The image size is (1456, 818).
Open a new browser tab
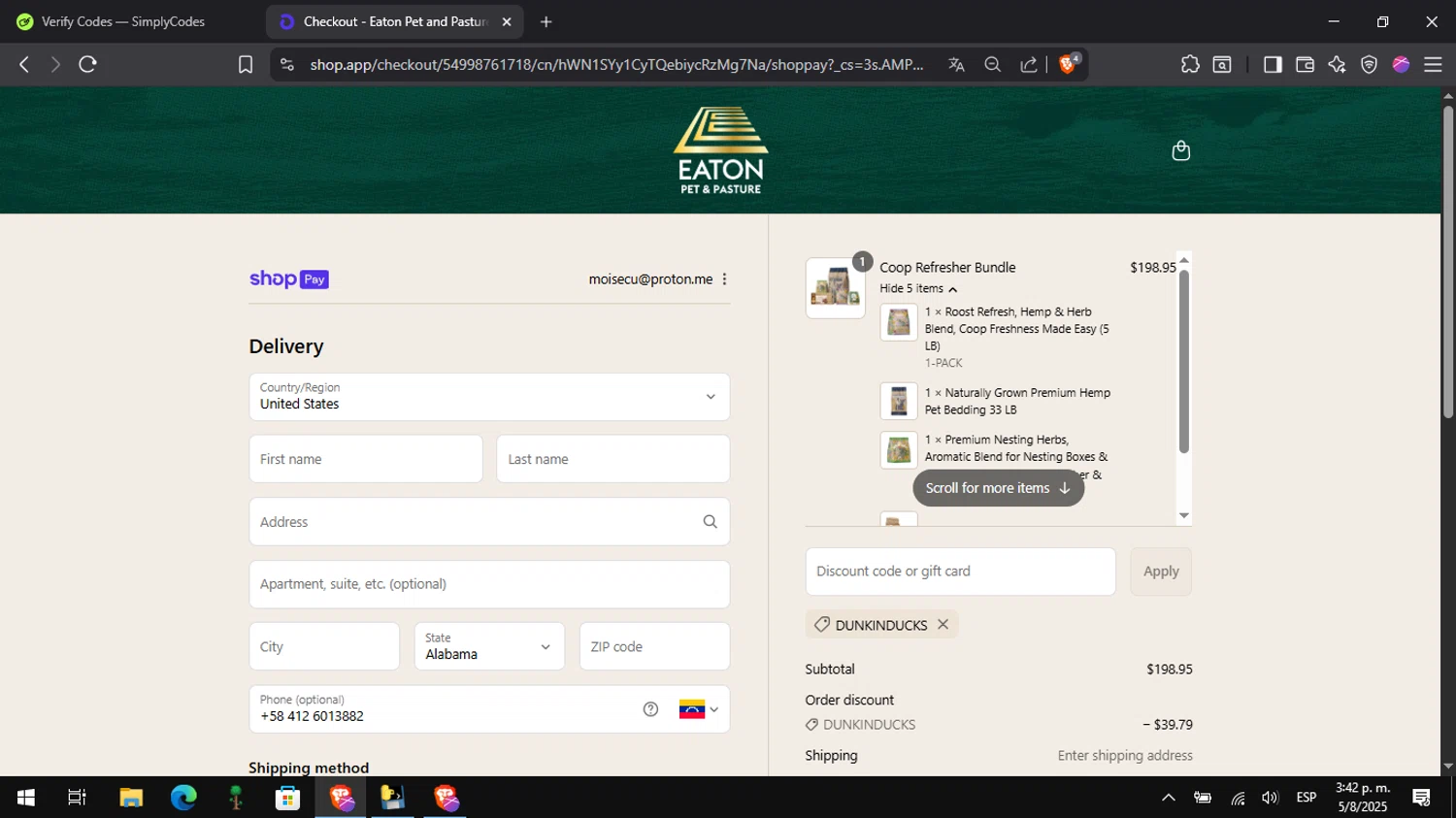click(x=546, y=21)
